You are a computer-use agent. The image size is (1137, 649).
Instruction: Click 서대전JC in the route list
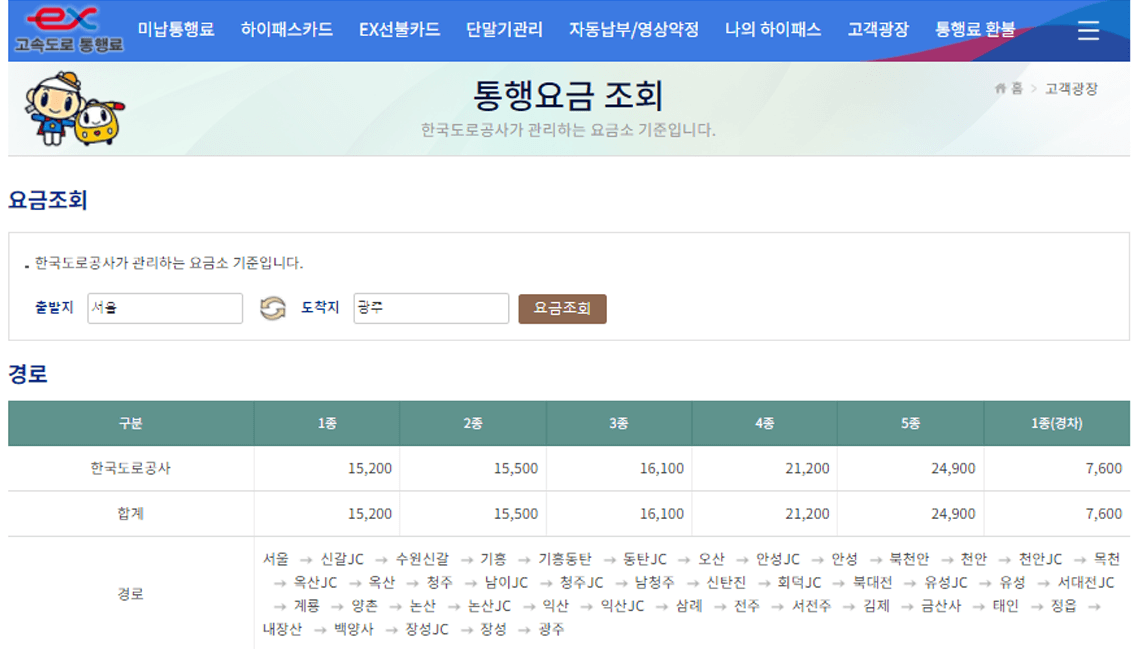tap(1086, 582)
